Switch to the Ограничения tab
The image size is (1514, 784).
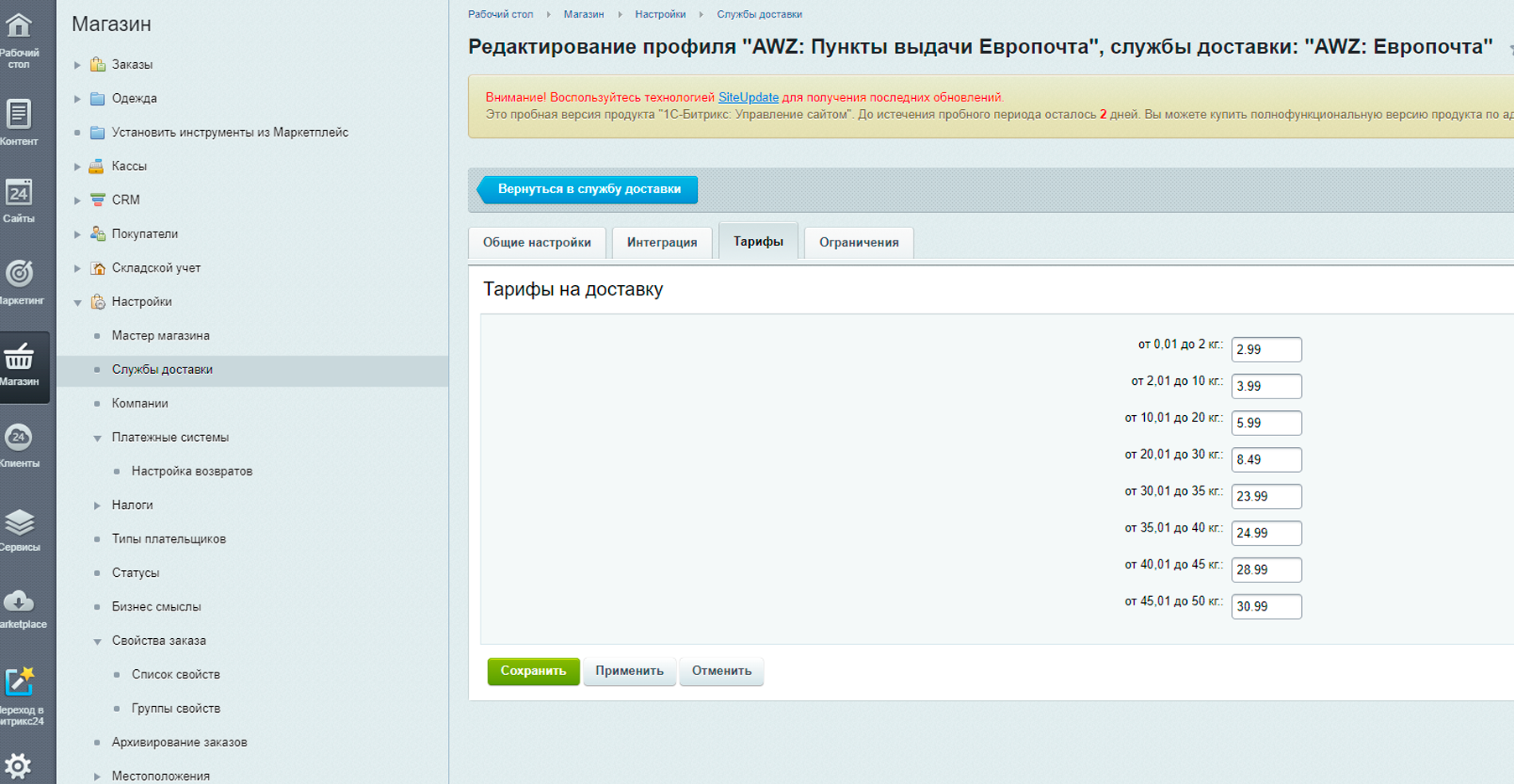pos(859,242)
